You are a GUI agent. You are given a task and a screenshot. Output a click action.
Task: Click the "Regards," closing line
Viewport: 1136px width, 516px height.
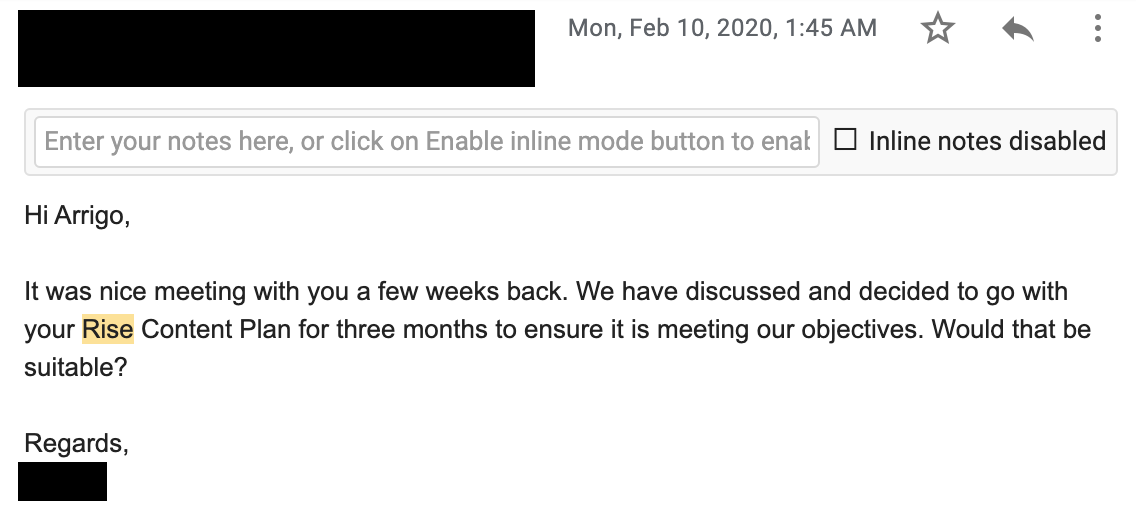tap(77, 443)
